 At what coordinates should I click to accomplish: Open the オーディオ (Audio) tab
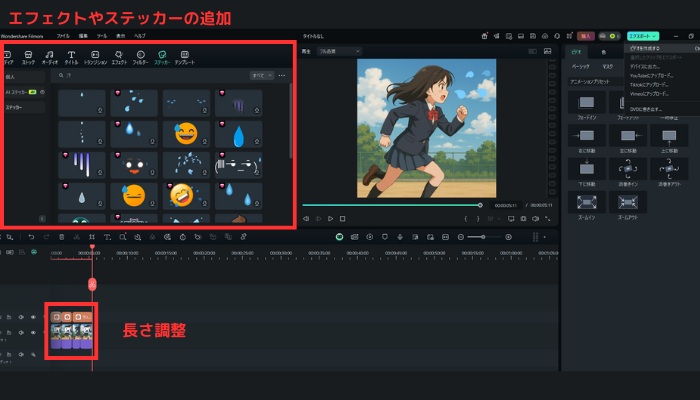click(50, 58)
